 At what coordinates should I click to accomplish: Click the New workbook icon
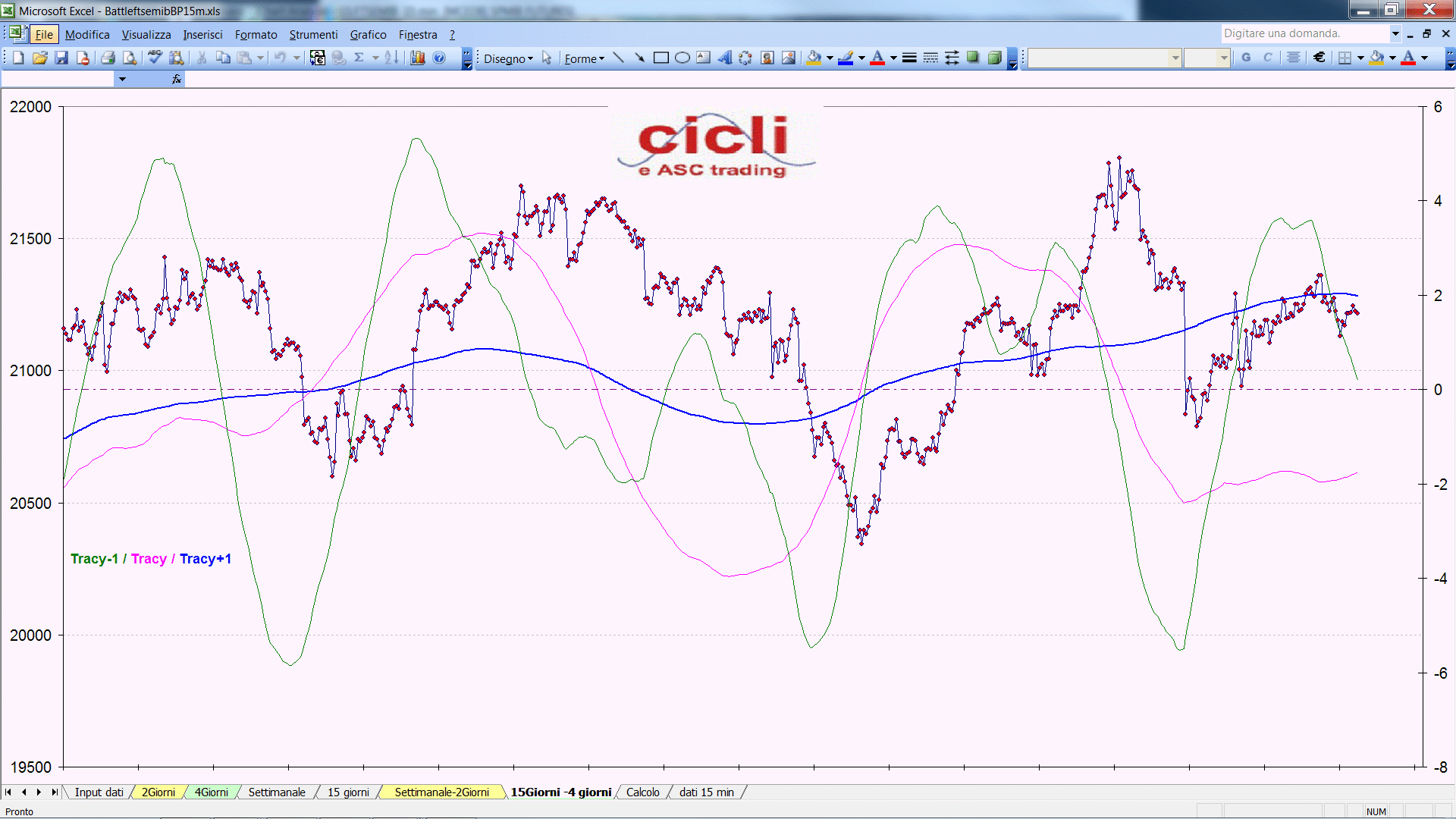(19, 58)
